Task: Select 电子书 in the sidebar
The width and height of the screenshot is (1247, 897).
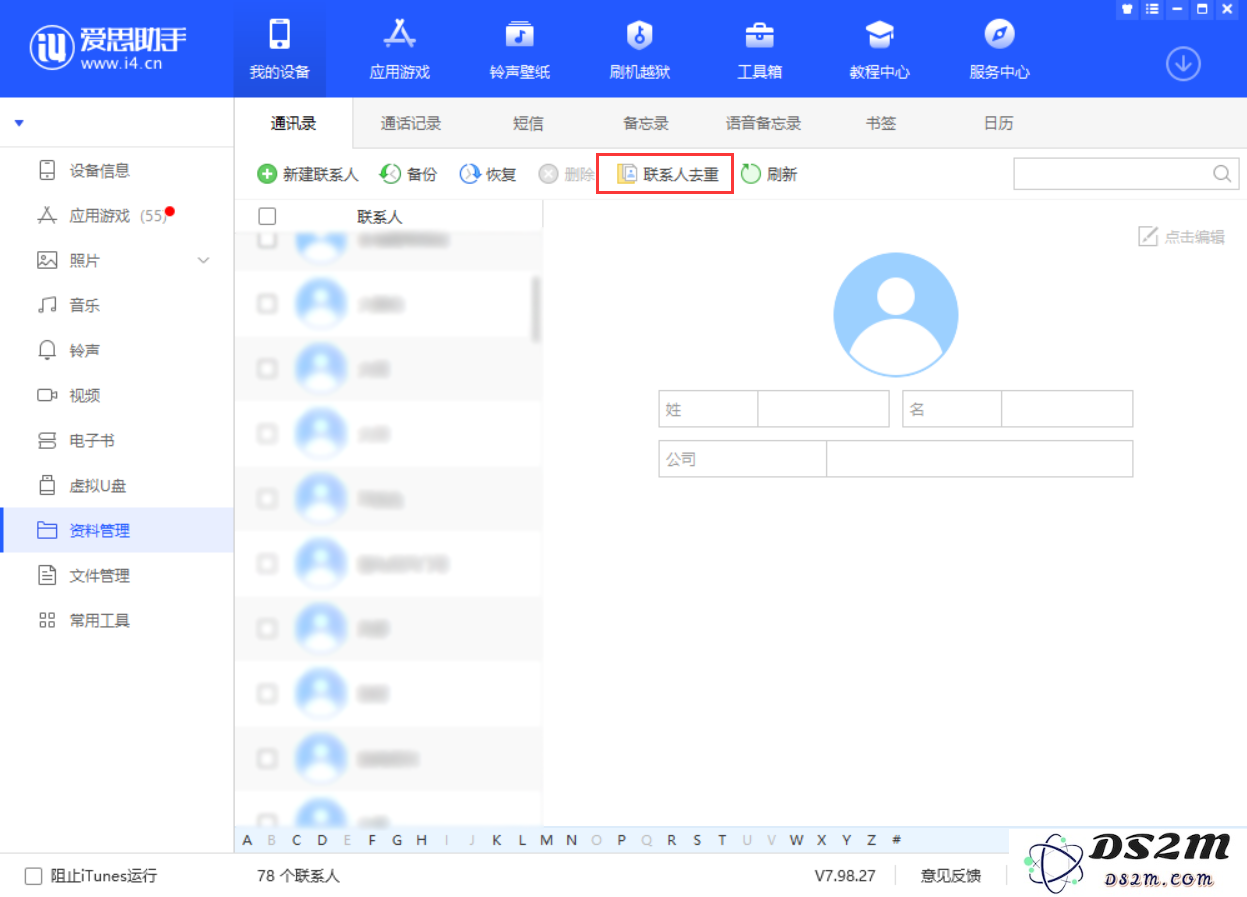Action: point(117,441)
